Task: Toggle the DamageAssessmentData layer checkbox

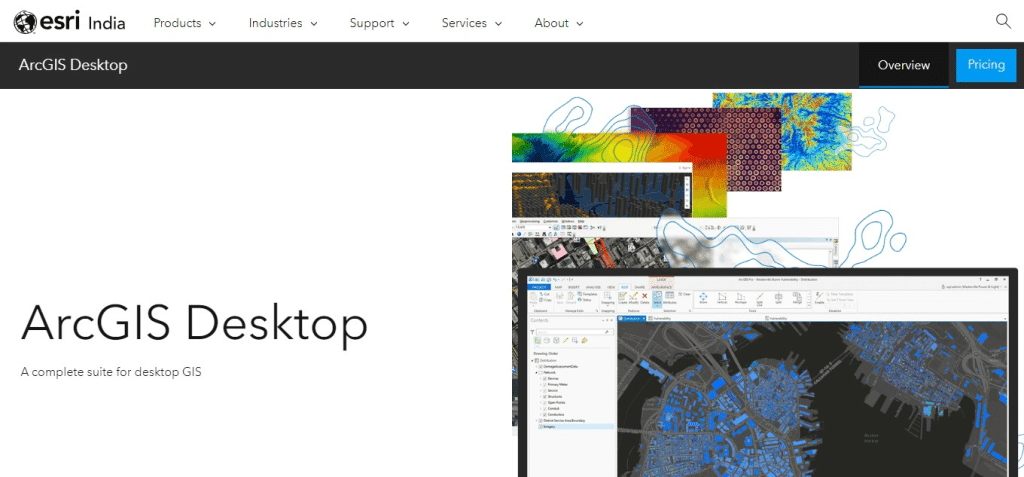Action: [x=541, y=367]
